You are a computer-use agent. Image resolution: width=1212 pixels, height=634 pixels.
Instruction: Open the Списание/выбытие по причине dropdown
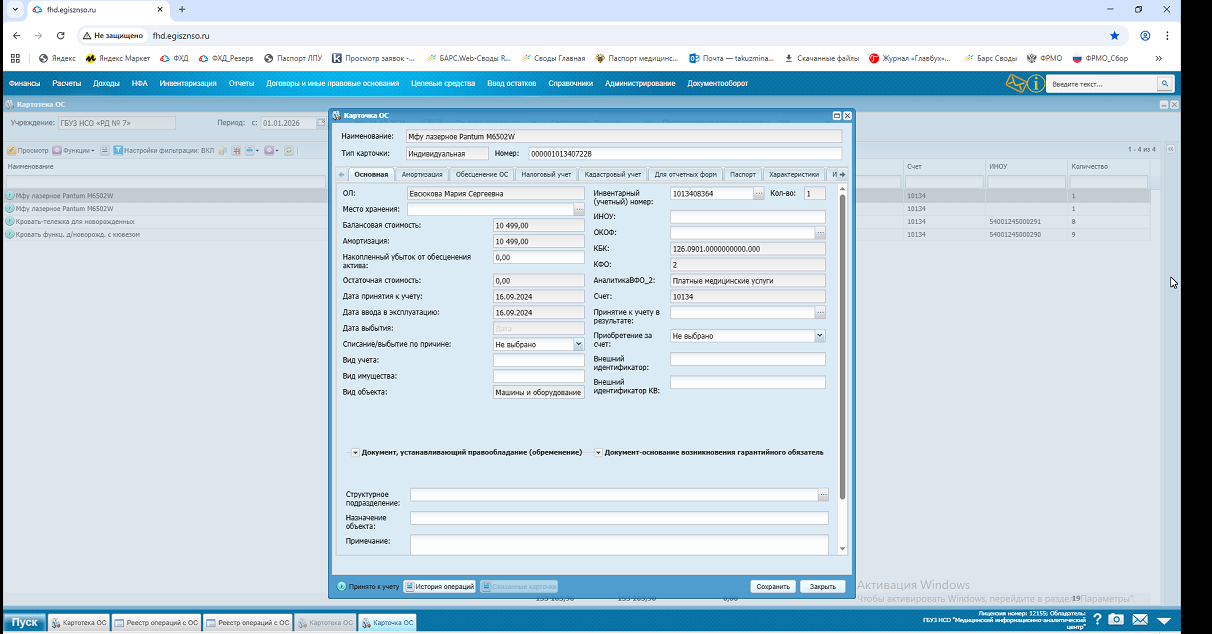point(578,344)
